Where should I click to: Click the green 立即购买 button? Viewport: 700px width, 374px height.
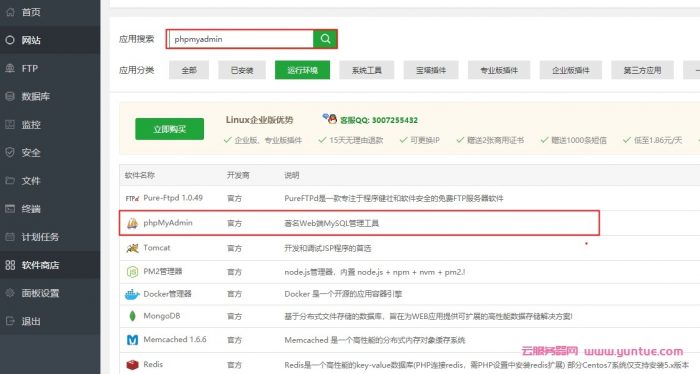pos(170,129)
